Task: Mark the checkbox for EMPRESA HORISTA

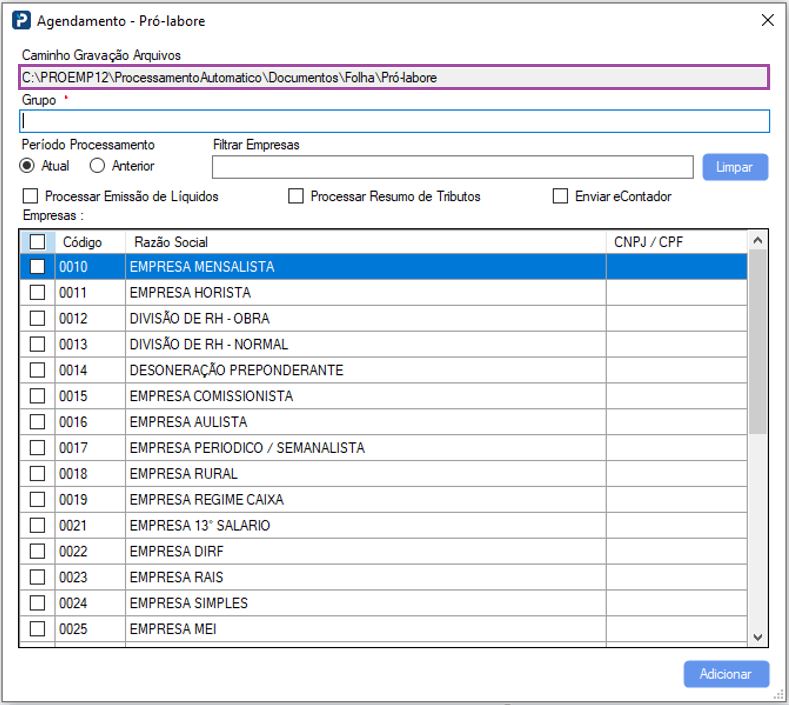Action: tap(37, 293)
